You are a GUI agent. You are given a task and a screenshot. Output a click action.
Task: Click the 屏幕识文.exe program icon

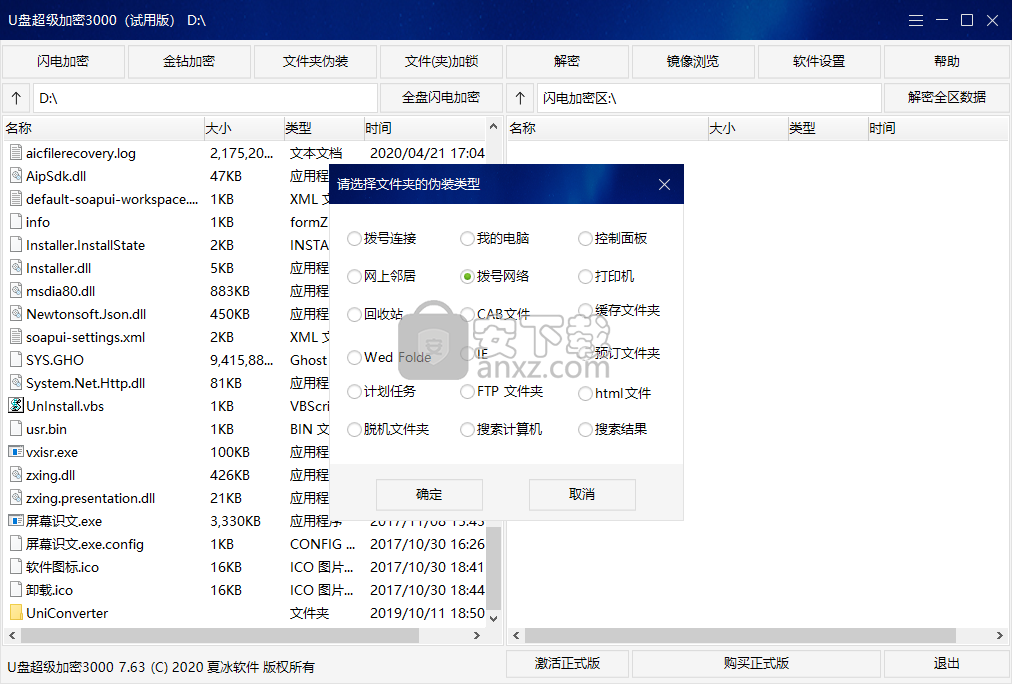pos(14,520)
